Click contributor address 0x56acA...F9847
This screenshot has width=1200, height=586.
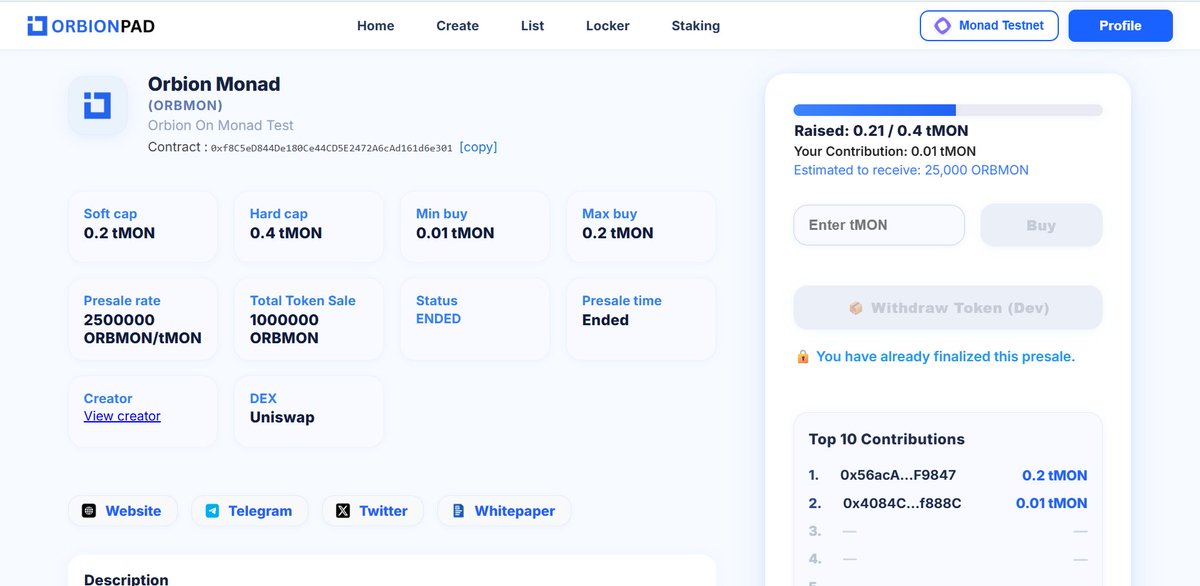coord(898,476)
